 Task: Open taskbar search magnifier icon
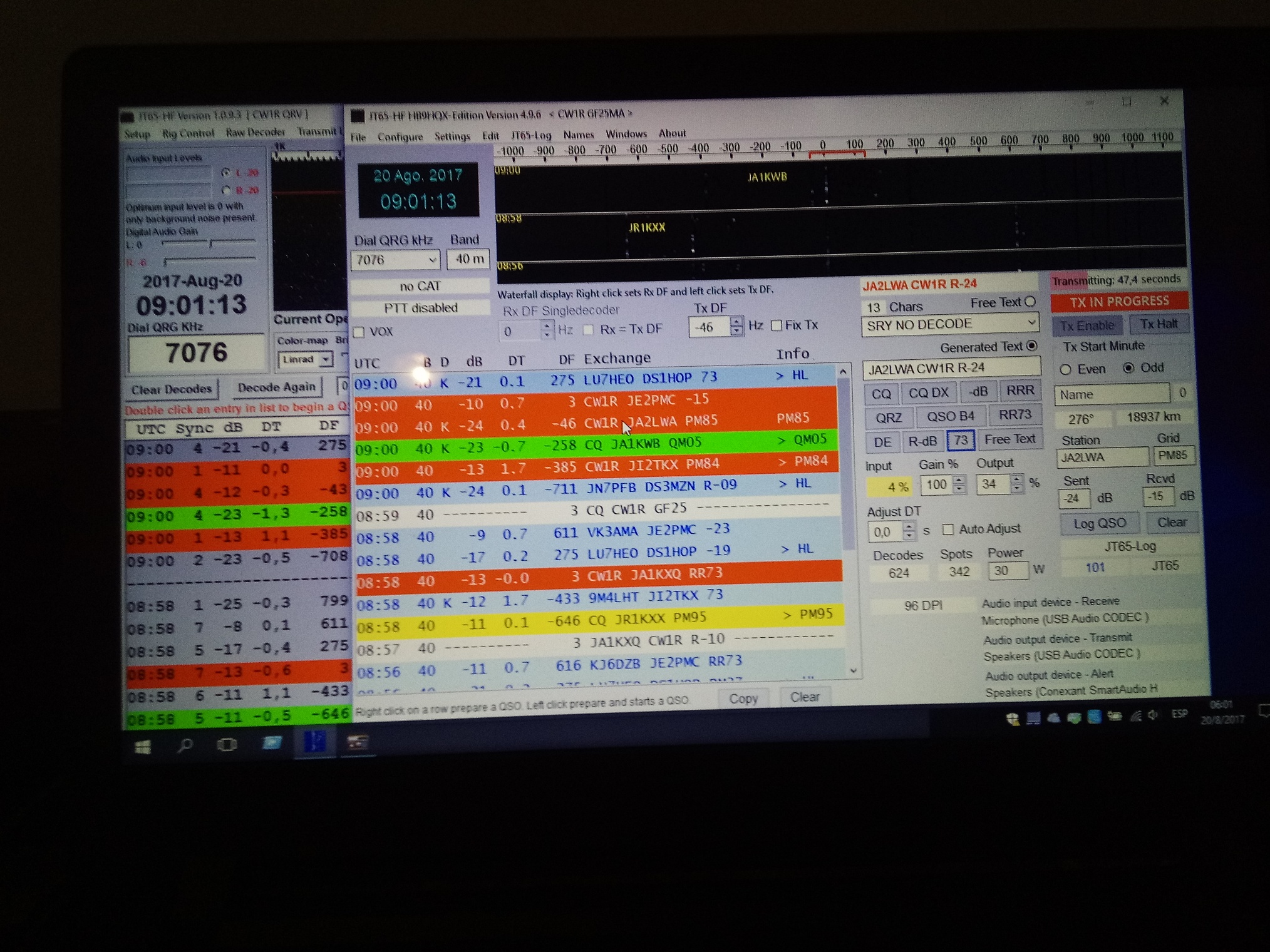pyautogui.click(x=185, y=745)
